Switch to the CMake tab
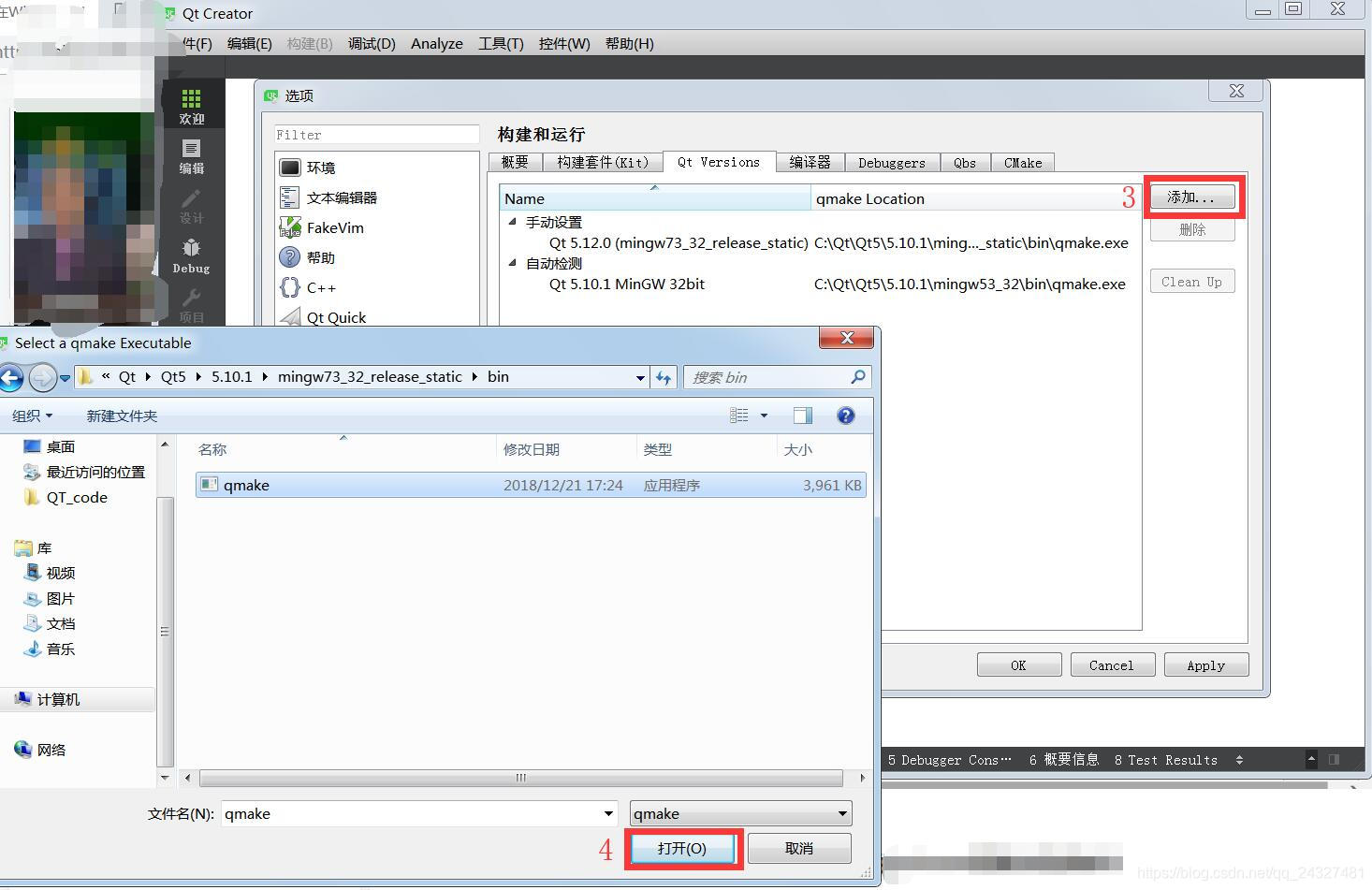The height and width of the screenshot is (890, 1372). point(1023,162)
